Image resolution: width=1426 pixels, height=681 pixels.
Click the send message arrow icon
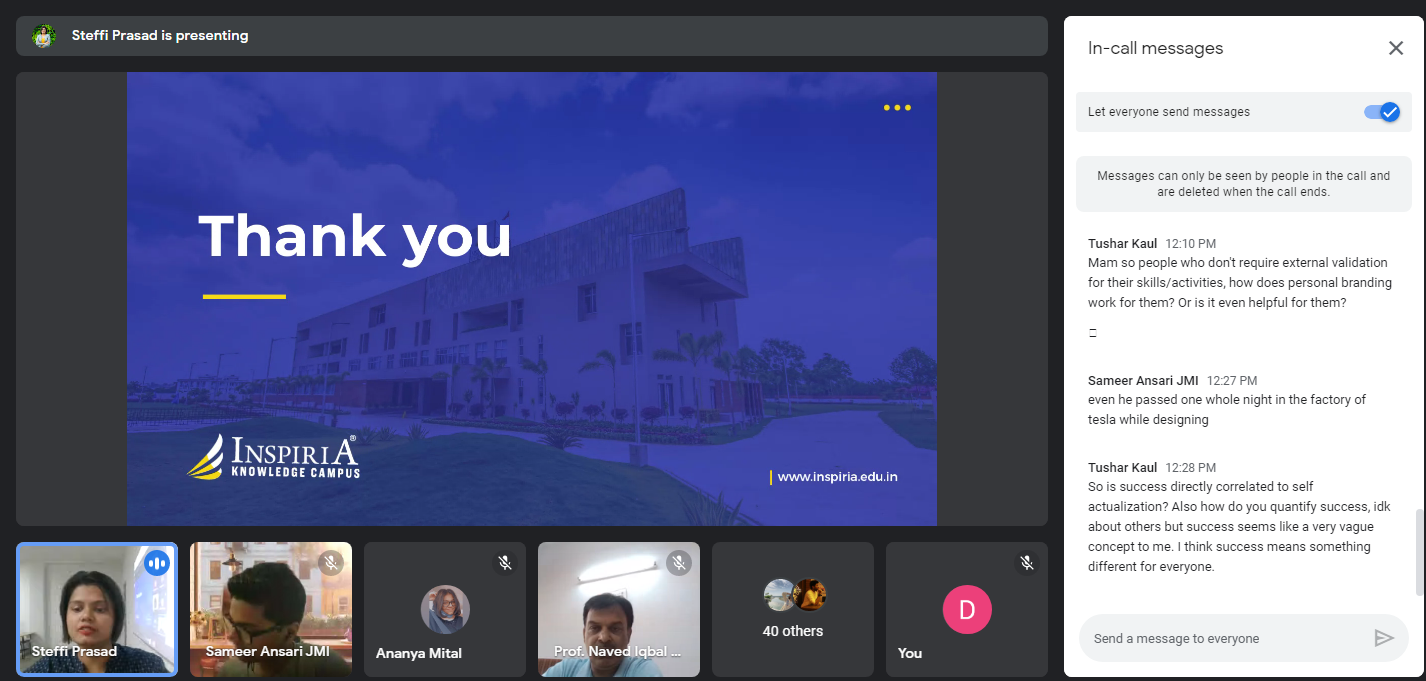(x=1384, y=638)
